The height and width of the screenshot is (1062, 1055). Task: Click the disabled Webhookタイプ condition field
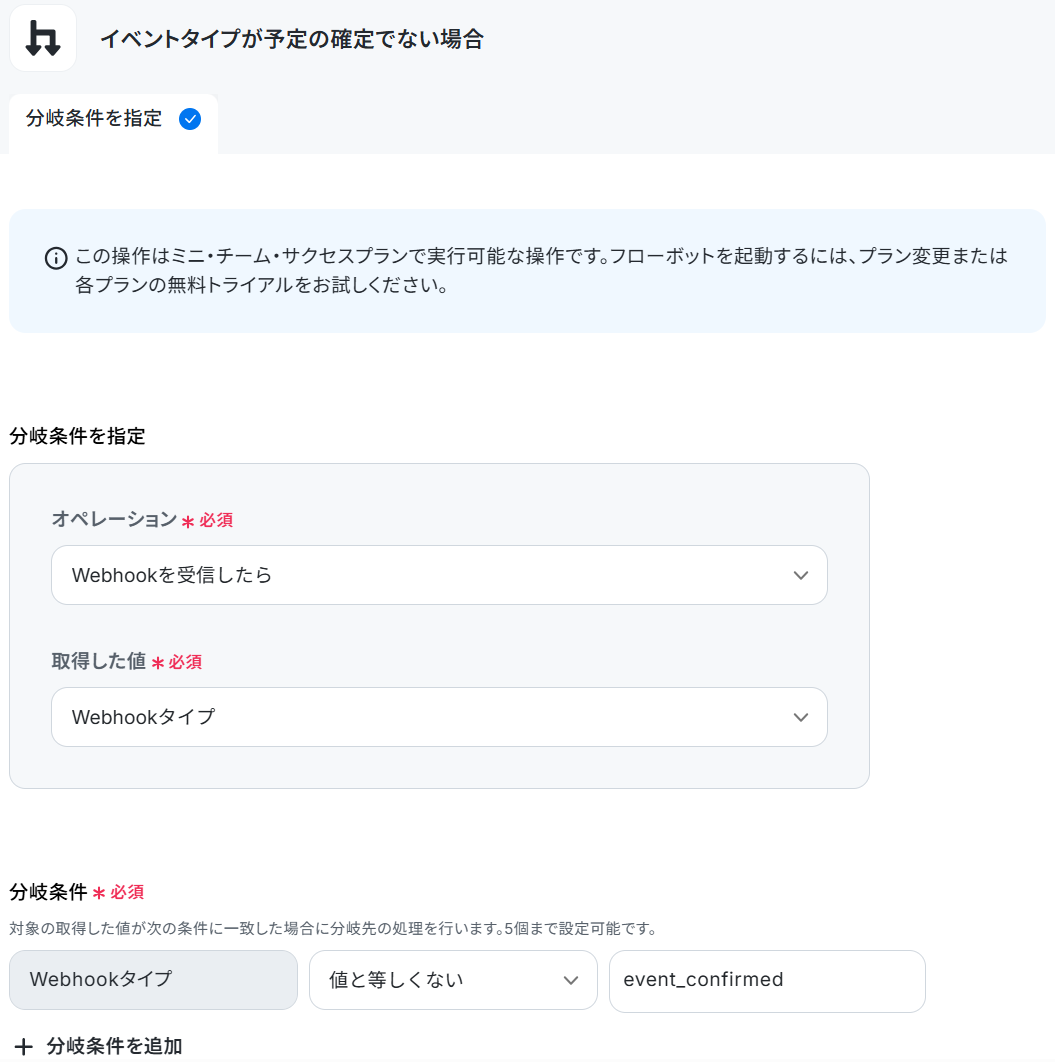point(153,980)
